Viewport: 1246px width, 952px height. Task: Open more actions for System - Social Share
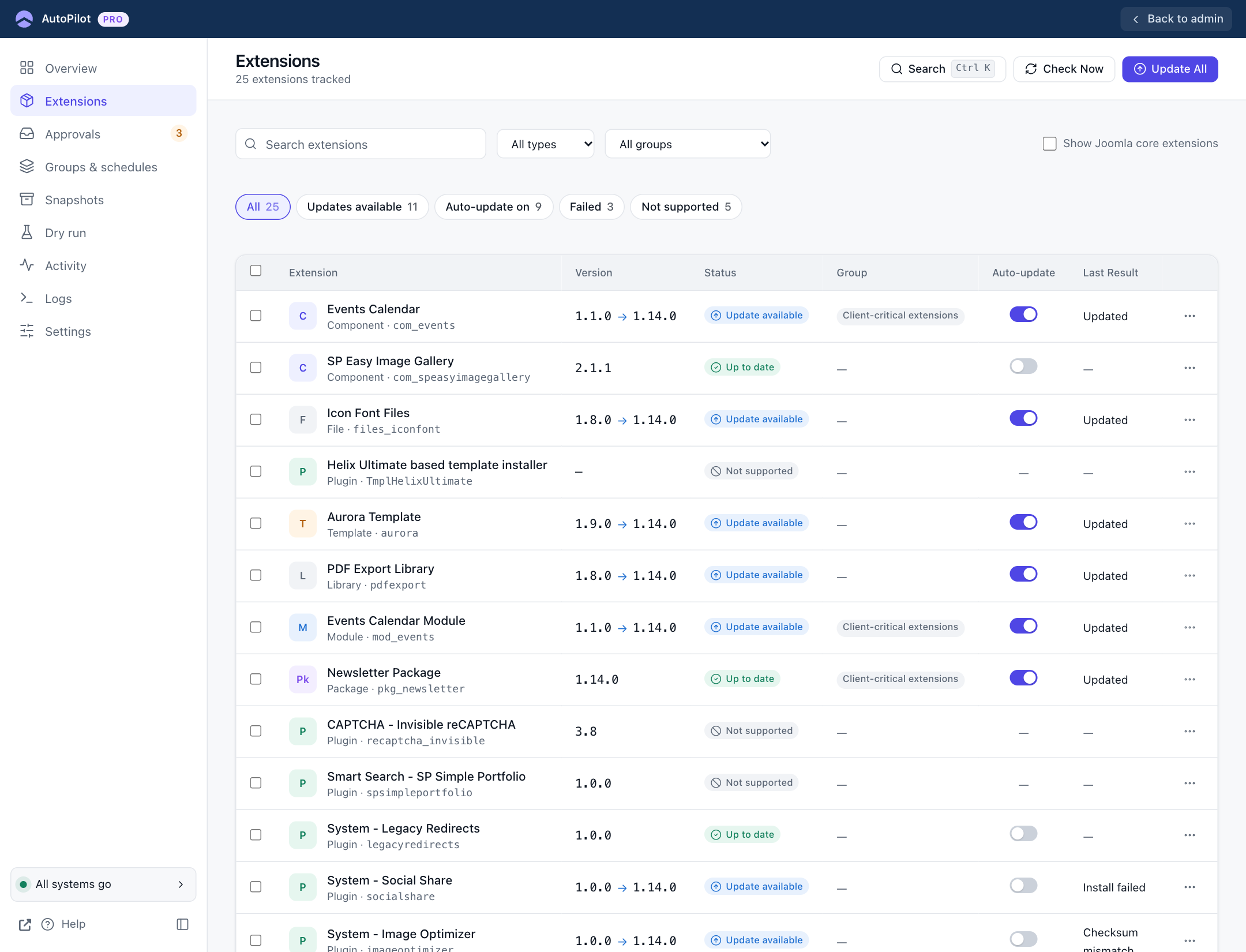click(1189, 887)
